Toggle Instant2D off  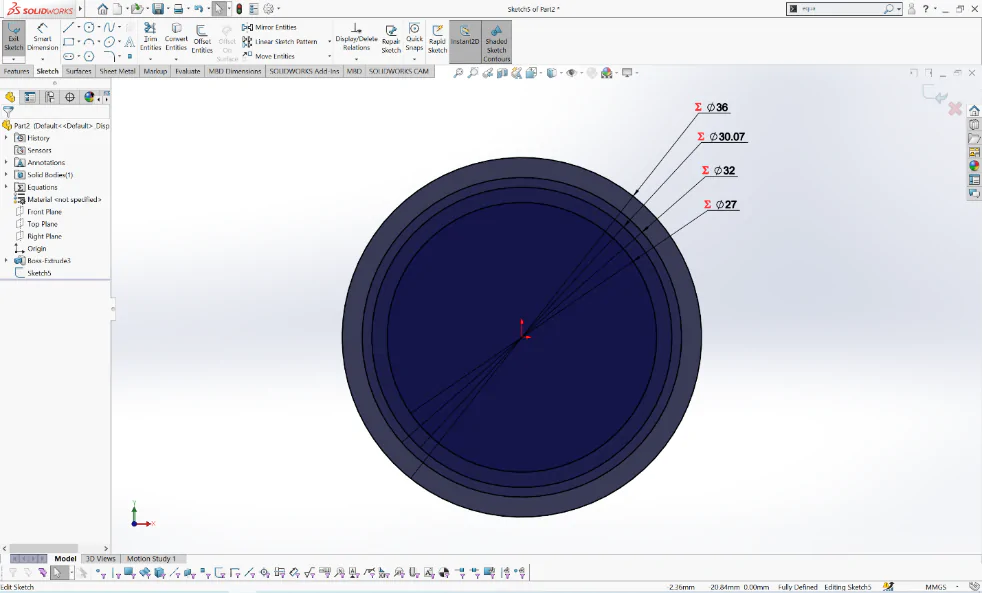pyautogui.click(x=465, y=41)
